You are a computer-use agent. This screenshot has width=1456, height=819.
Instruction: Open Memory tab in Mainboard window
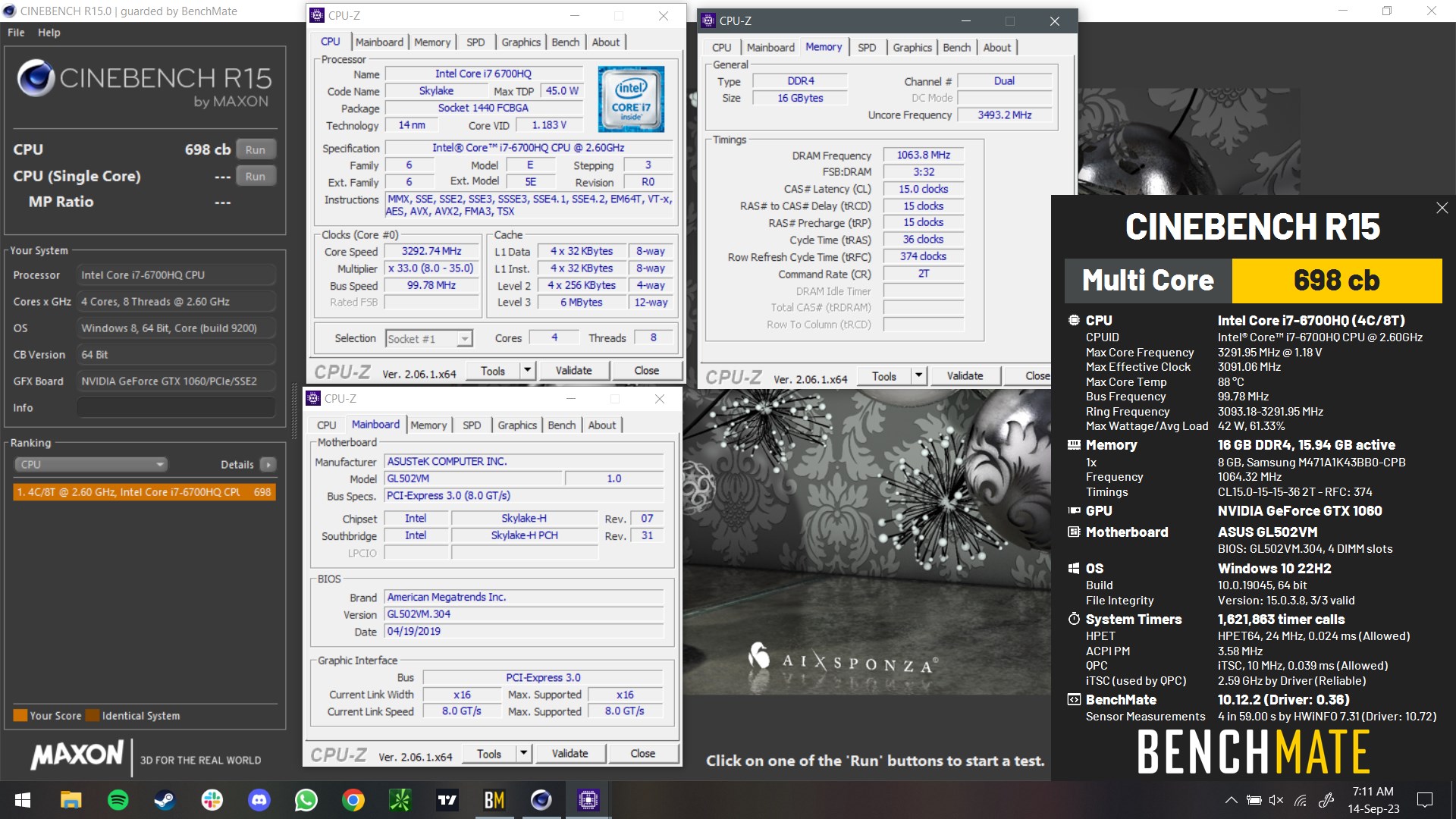(x=428, y=425)
